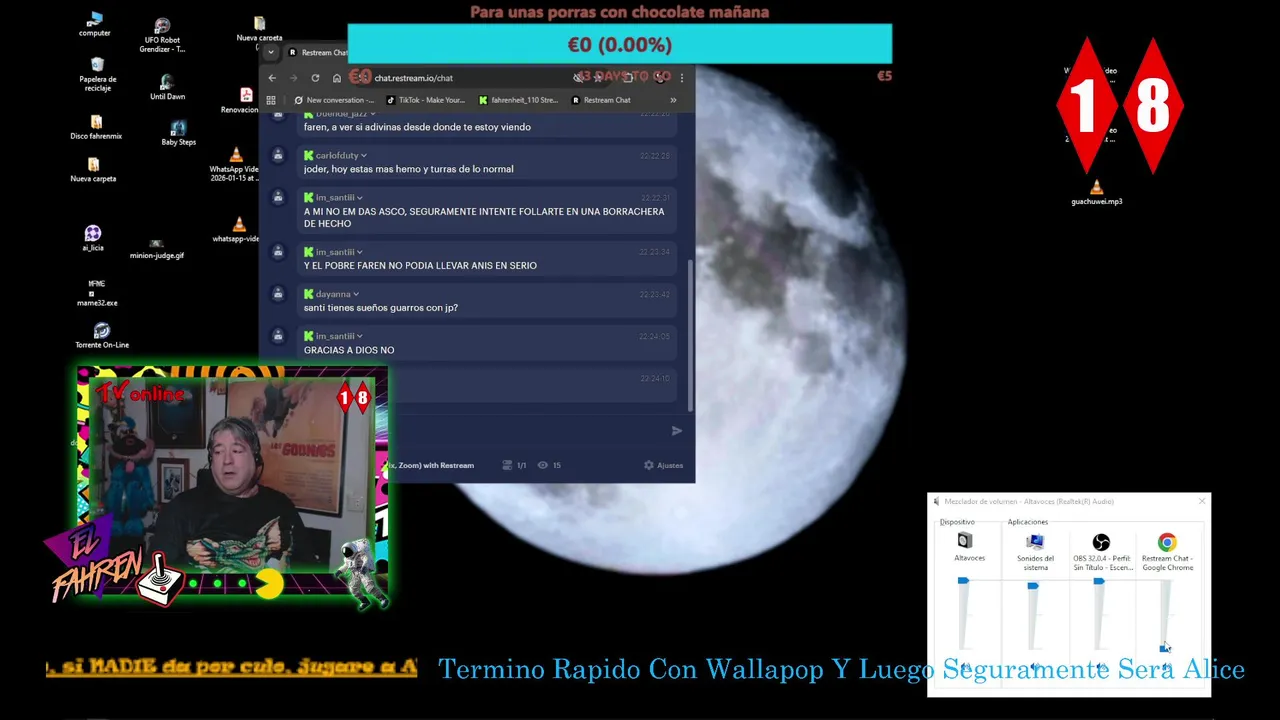1280x720 pixels.
Task: Click message 'santi tienes sueños guarros con jp?'
Action: [381, 308]
